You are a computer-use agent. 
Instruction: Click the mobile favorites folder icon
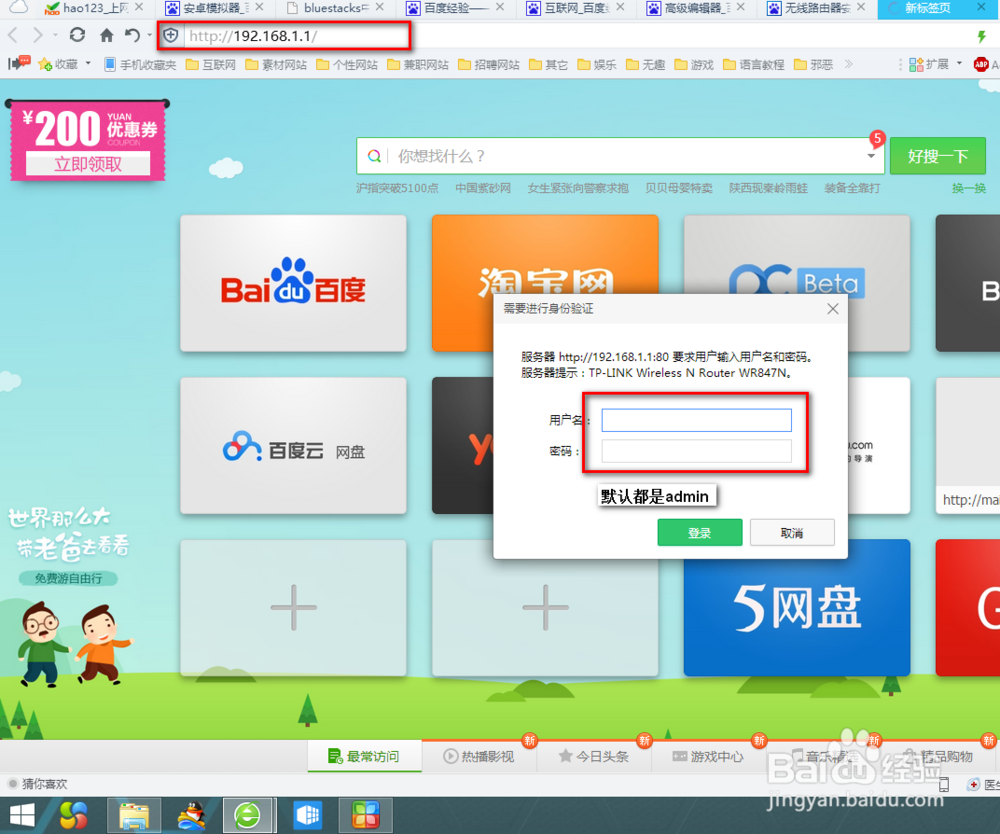[x=111, y=63]
